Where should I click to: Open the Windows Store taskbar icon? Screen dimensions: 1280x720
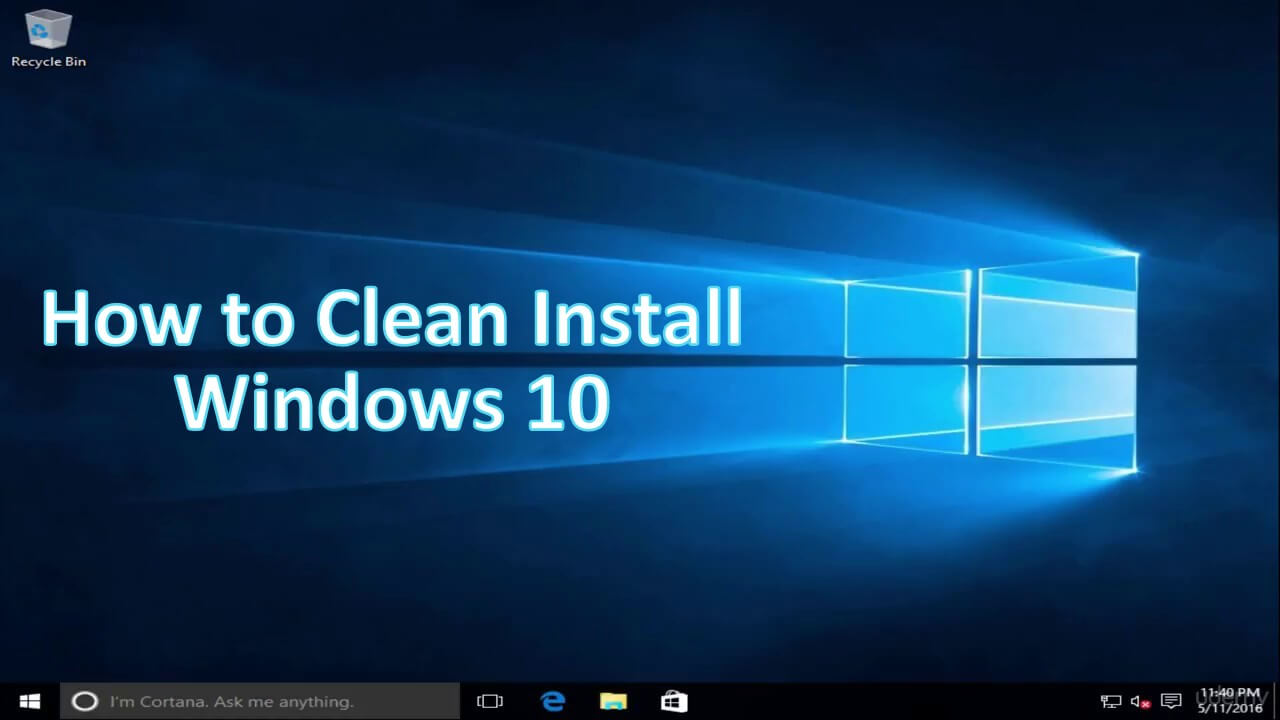(x=674, y=701)
